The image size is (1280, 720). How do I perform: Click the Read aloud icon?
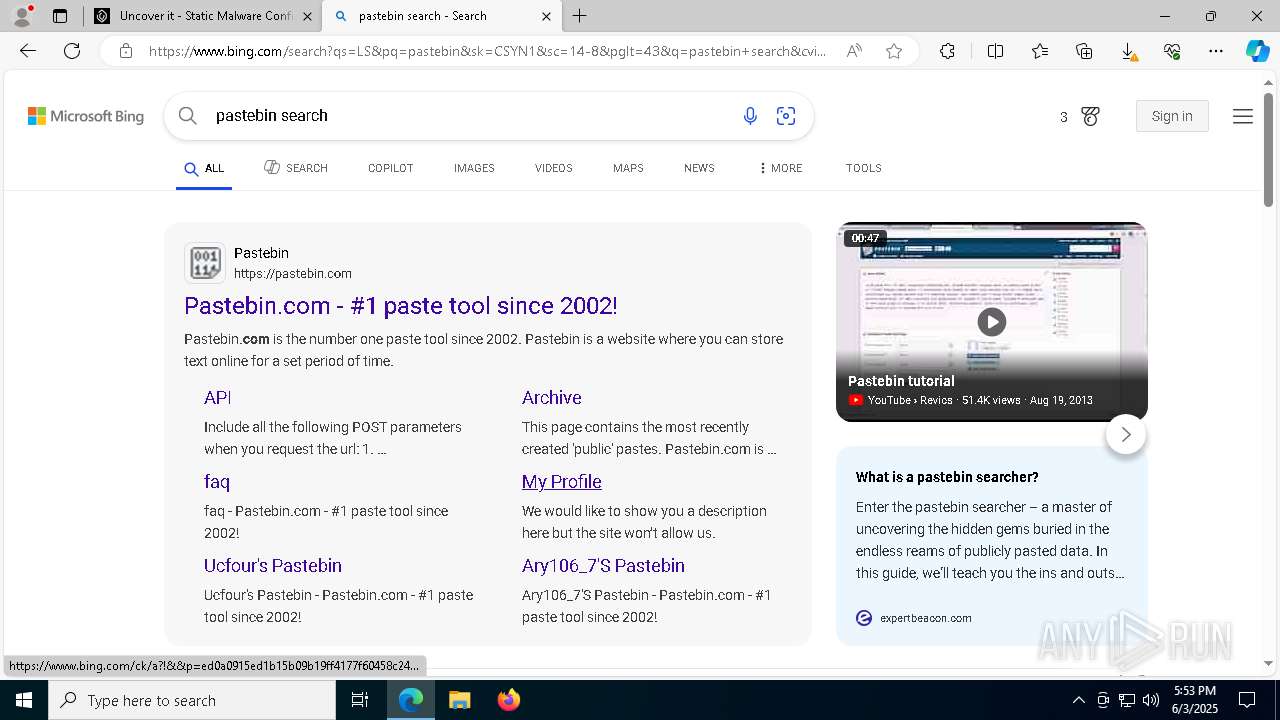[x=854, y=51]
